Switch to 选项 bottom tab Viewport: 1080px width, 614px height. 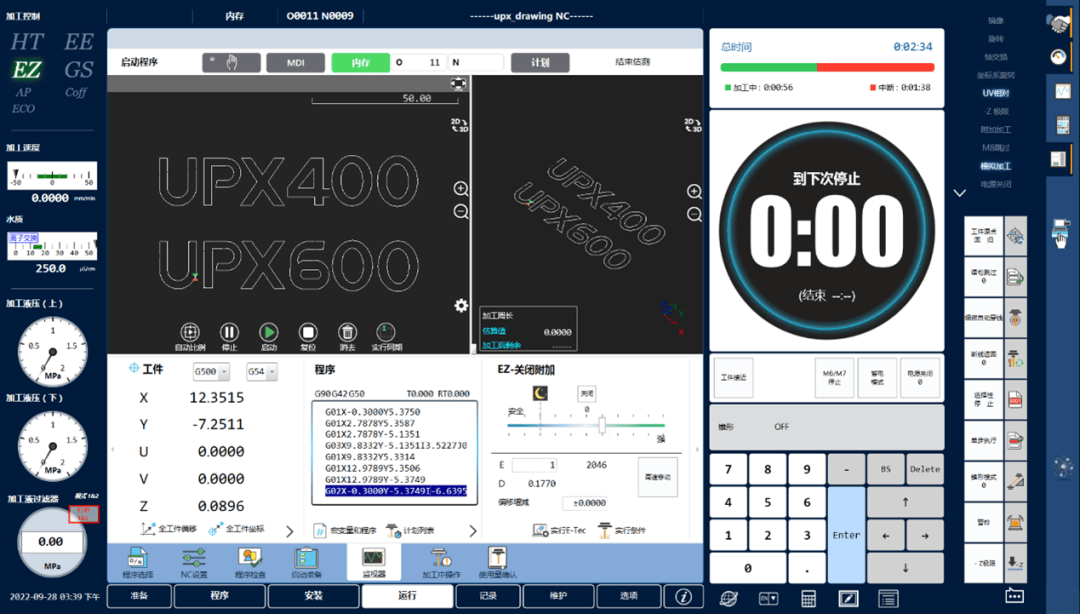628,596
